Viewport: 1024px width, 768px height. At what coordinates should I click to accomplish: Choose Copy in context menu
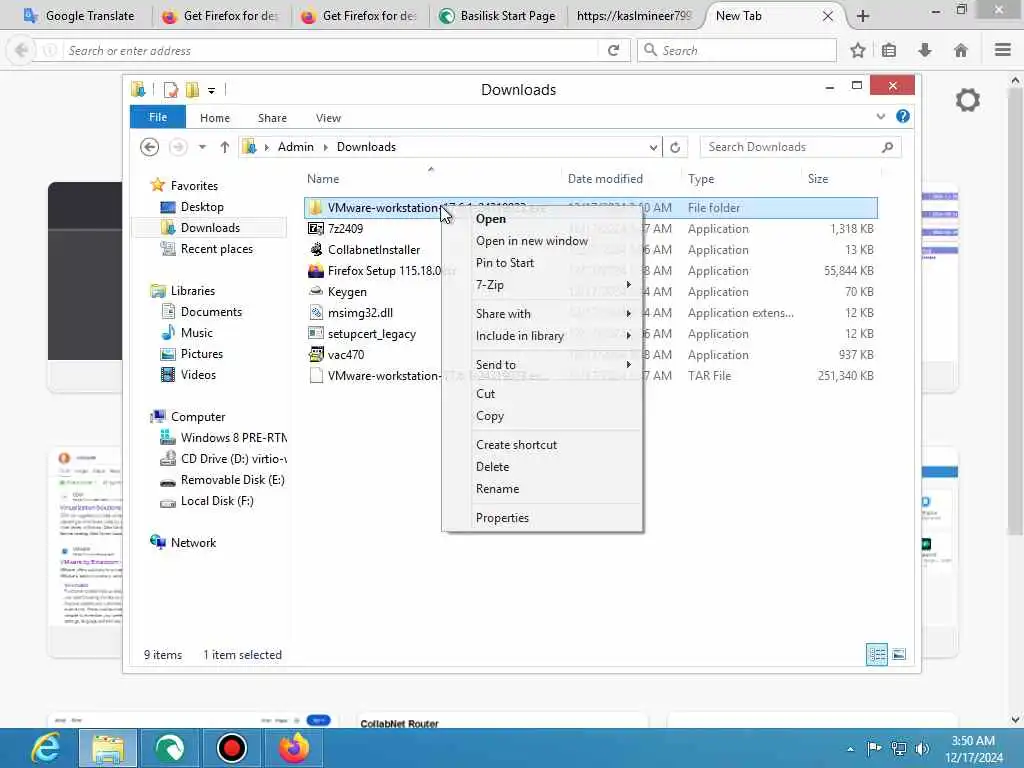click(542, 416)
